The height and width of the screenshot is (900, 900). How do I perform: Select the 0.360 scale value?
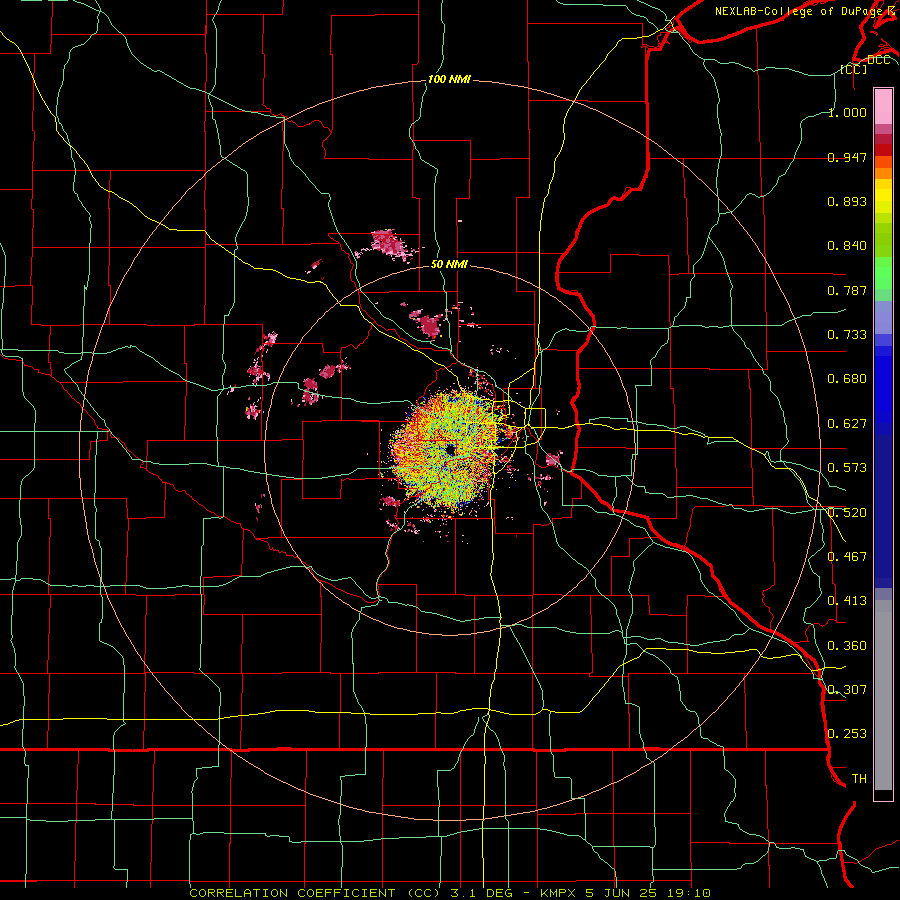pyautogui.click(x=847, y=646)
